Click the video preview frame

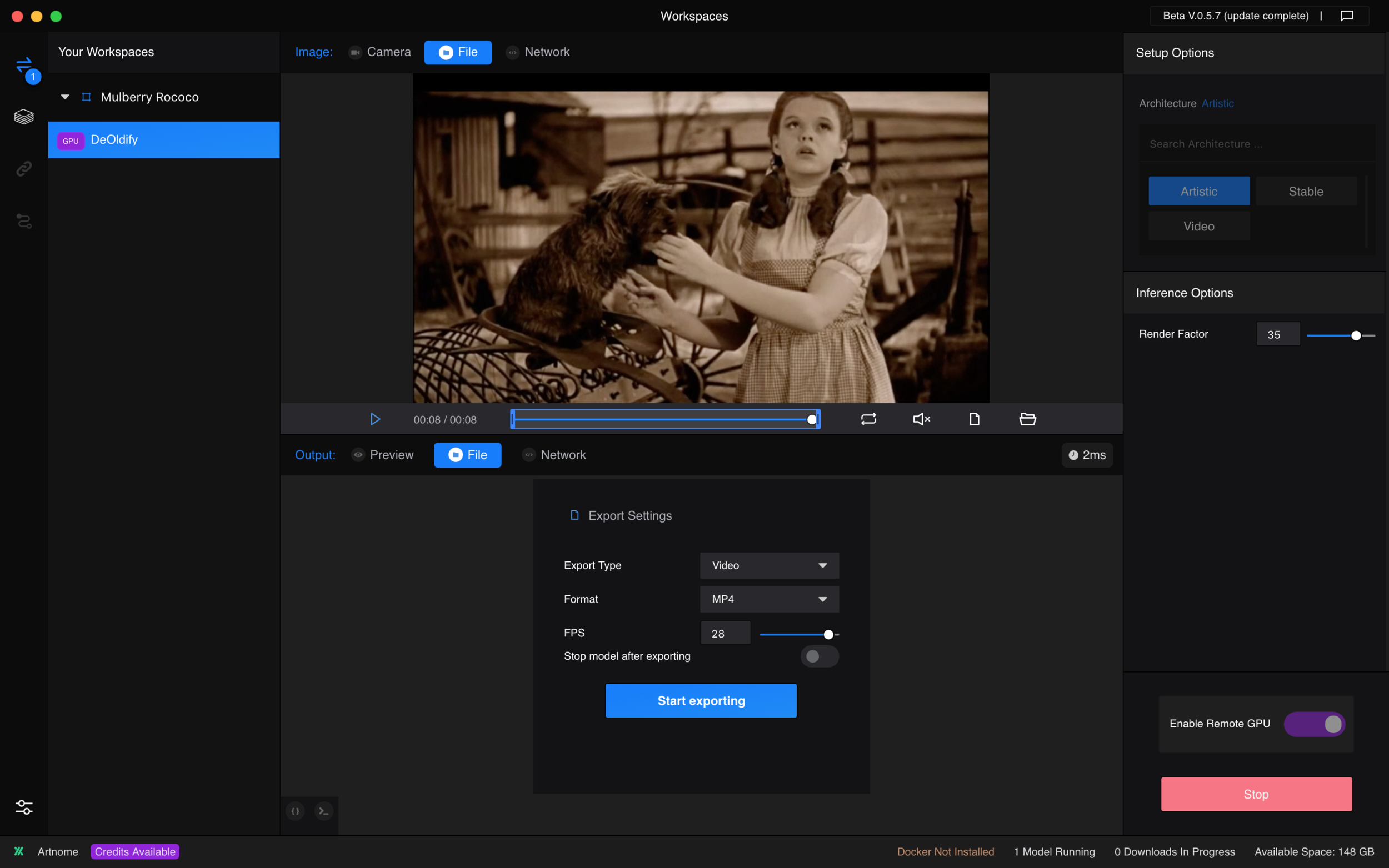[x=701, y=239]
